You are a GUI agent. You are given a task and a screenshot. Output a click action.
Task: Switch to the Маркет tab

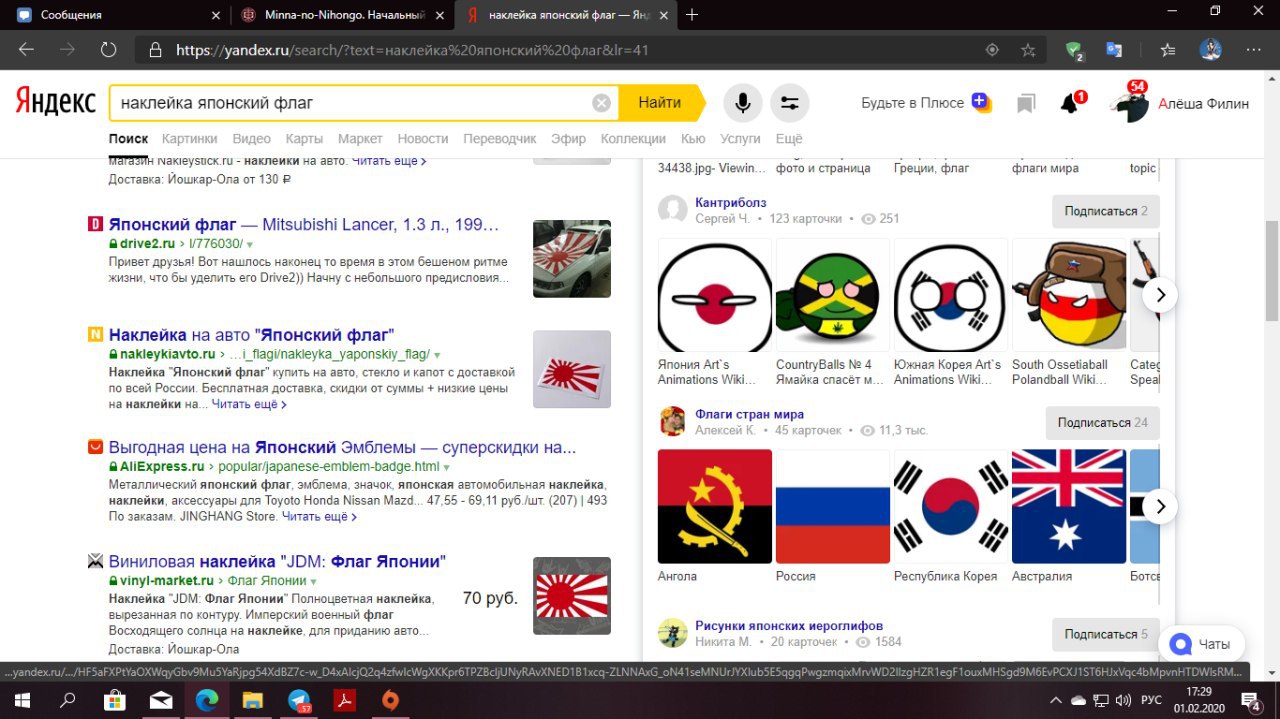click(x=360, y=139)
